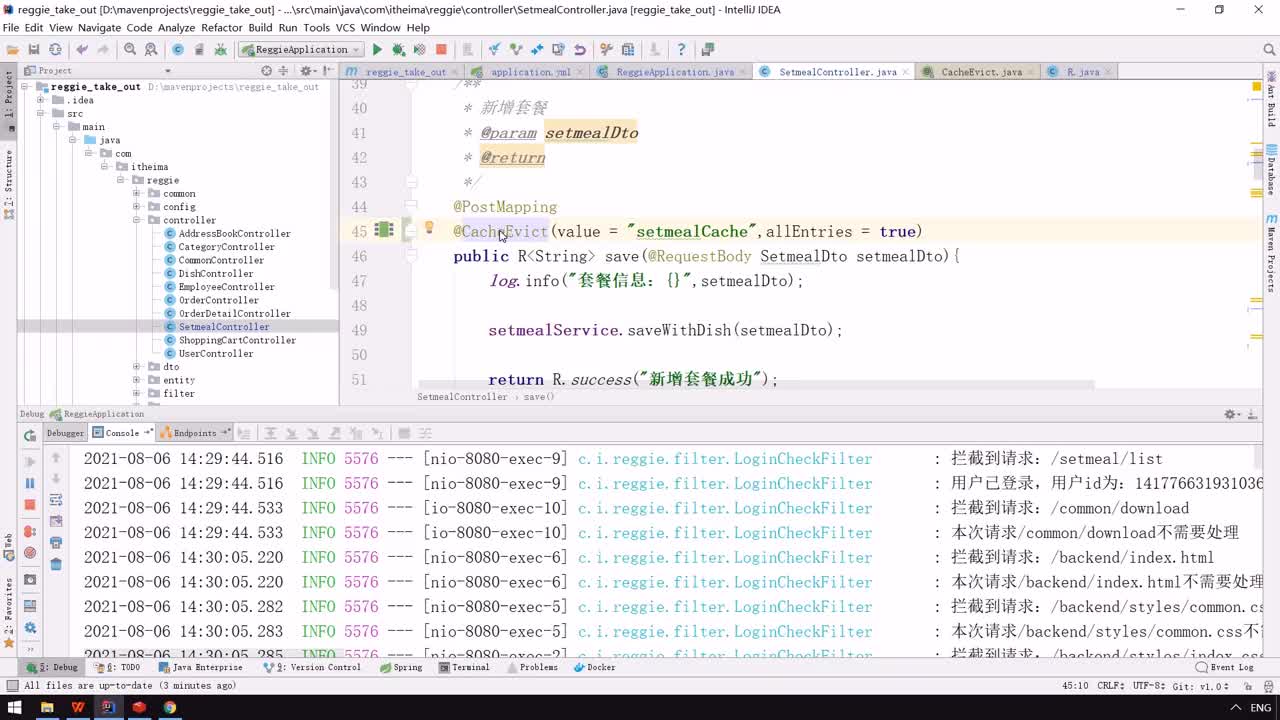Screen dimensions: 1280x720
Task: Open the Terminal tool window
Action: point(464,667)
